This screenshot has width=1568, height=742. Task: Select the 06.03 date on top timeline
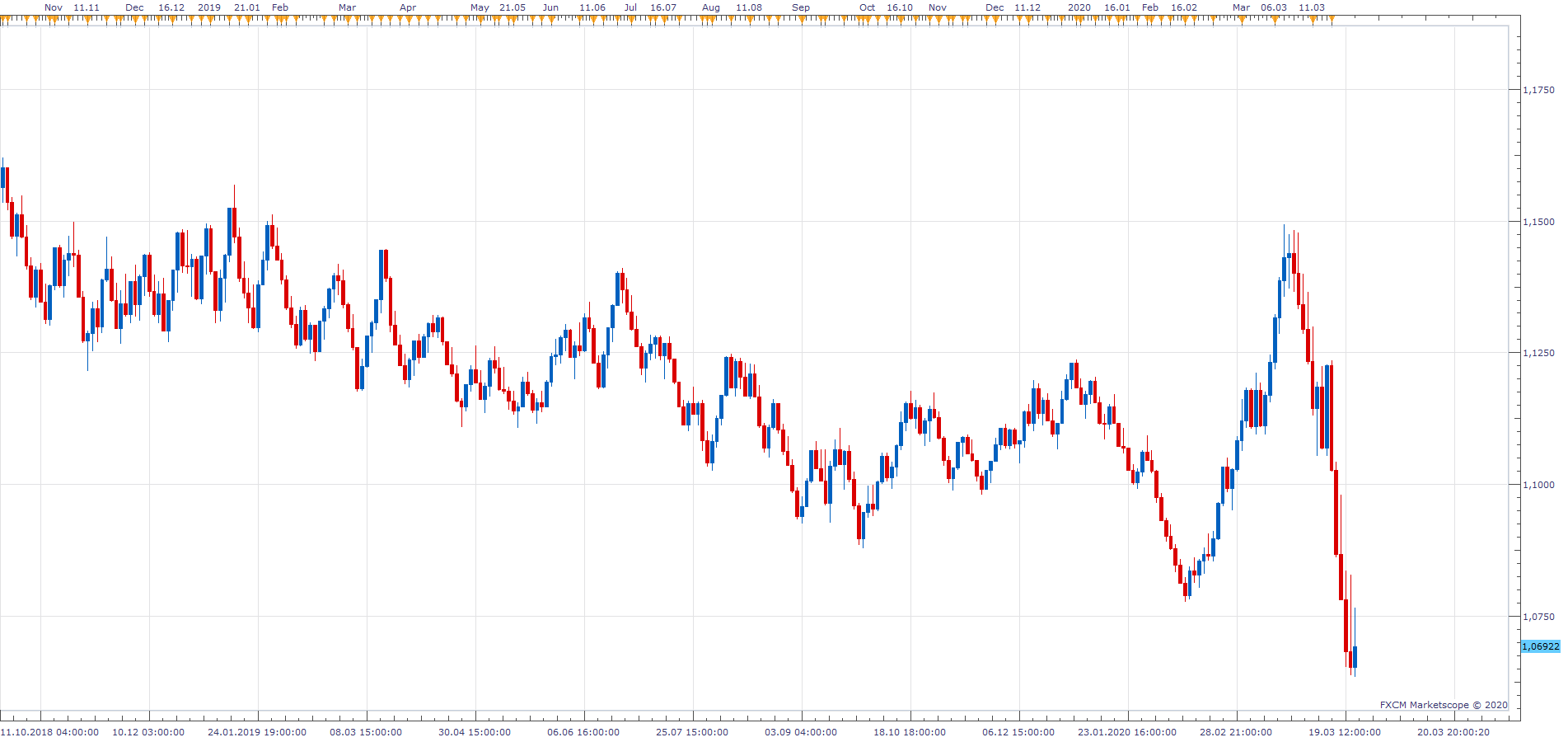1274,7
